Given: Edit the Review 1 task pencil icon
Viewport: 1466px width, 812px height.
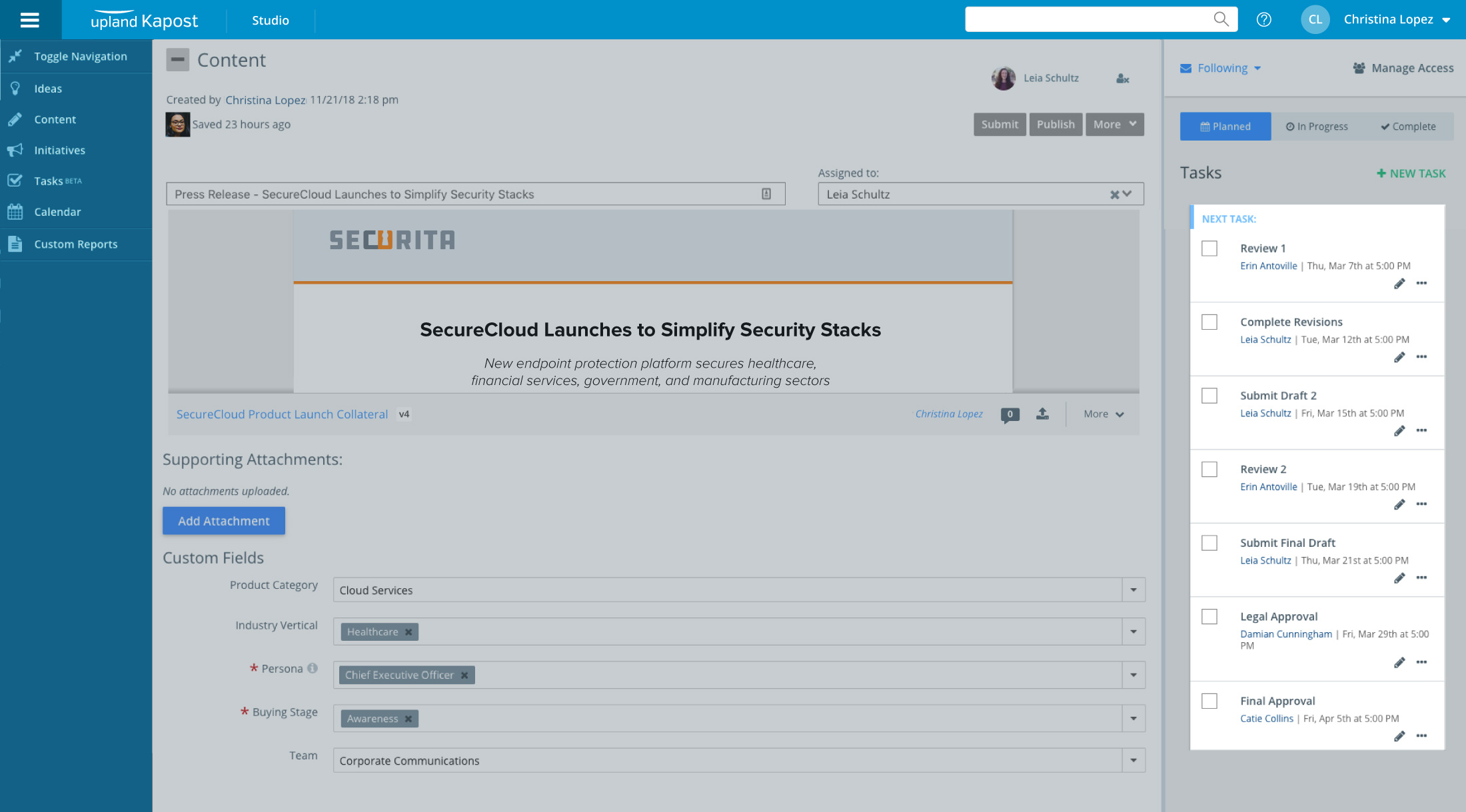Looking at the screenshot, I should (x=1399, y=283).
